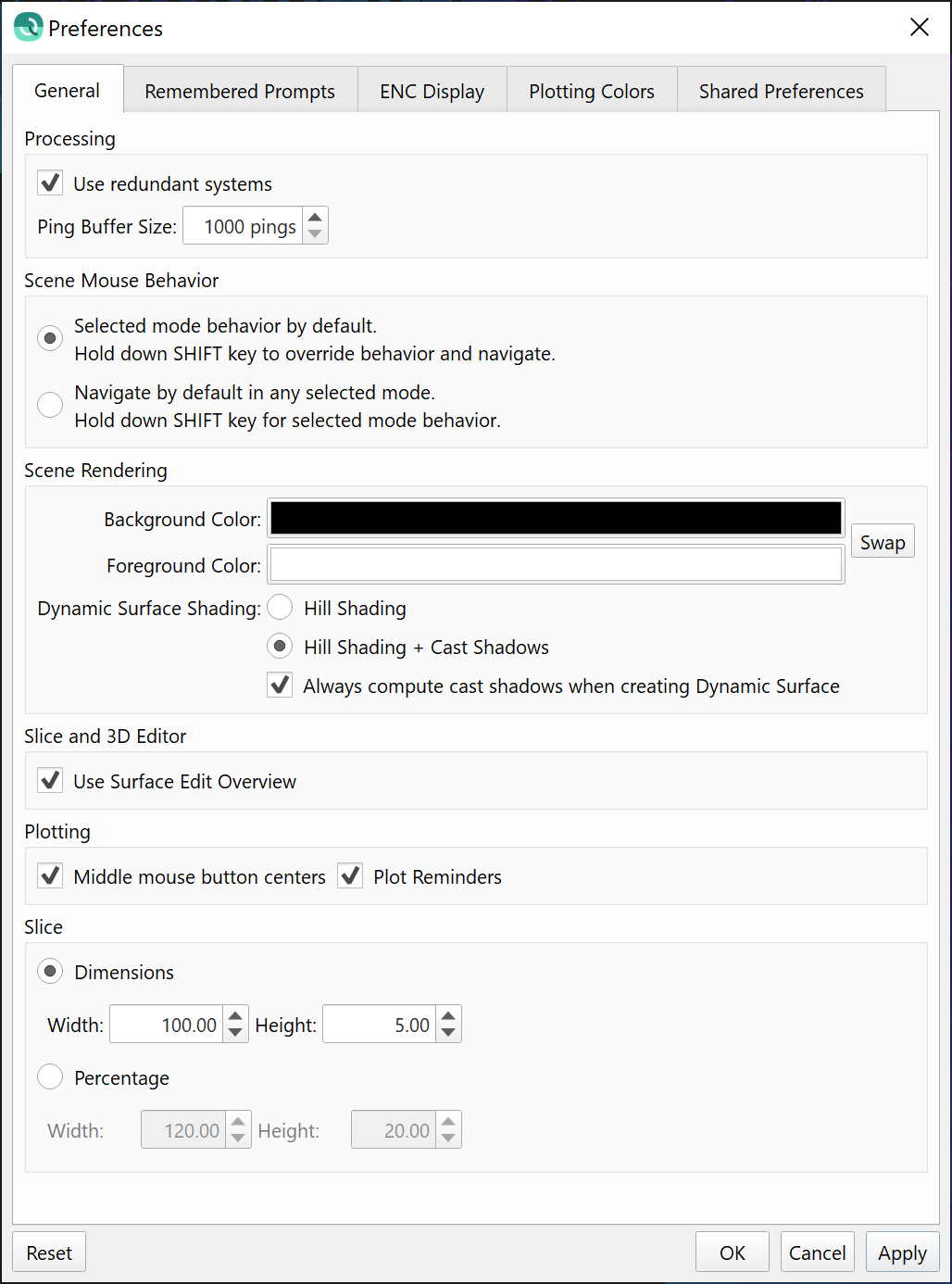Screen dimensions: 952x1284
Task: Open the Plotting Colors tab
Action: [x=591, y=91]
